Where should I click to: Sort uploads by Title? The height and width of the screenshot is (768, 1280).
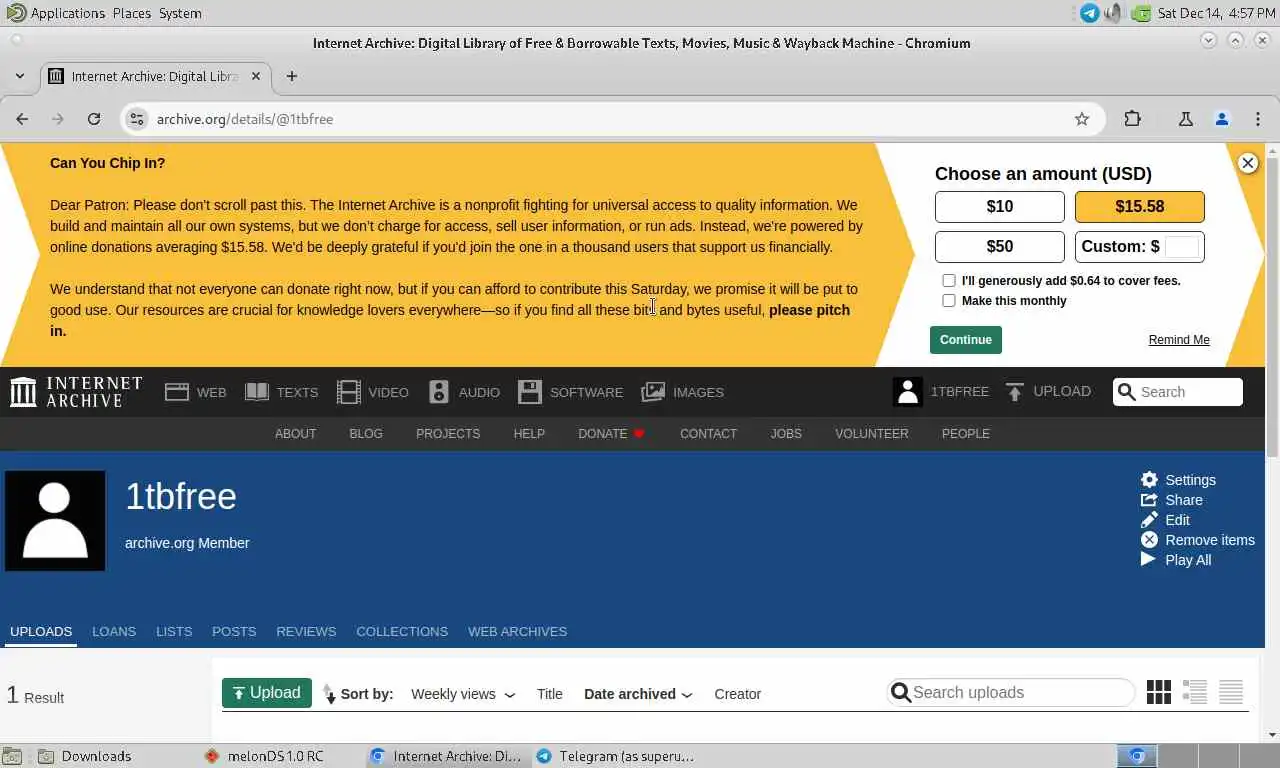pyautogui.click(x=550, y=694)
